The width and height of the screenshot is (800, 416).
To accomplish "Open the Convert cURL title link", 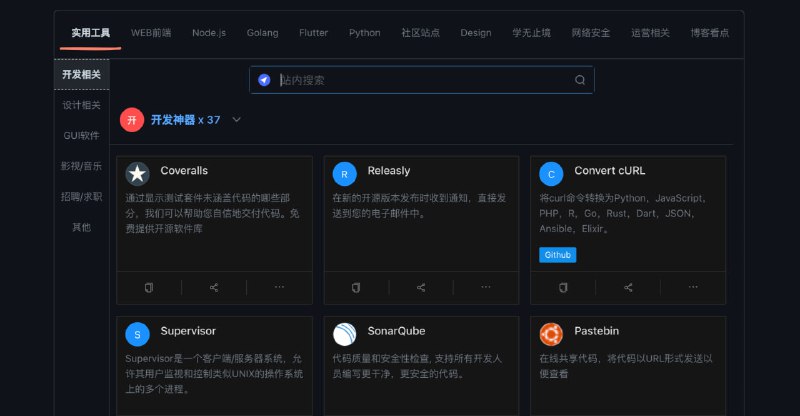I will 610,171.
